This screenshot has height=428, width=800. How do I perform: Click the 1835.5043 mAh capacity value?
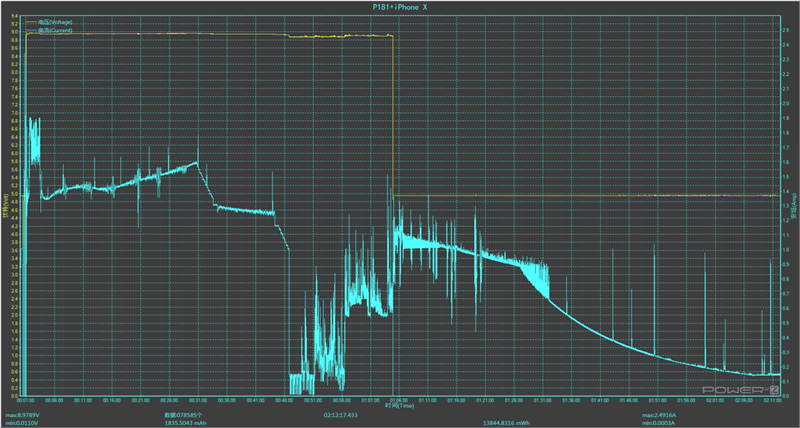[x=186, y=423]
